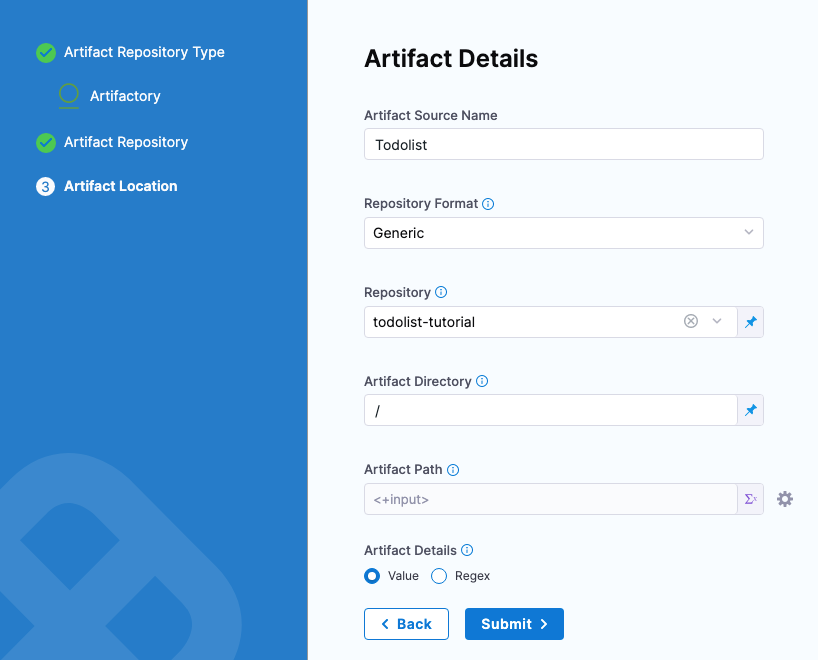Screen dimensions: 818x660
Task: Go to Artifact Repository Type step
Action: tap(144, 52)
